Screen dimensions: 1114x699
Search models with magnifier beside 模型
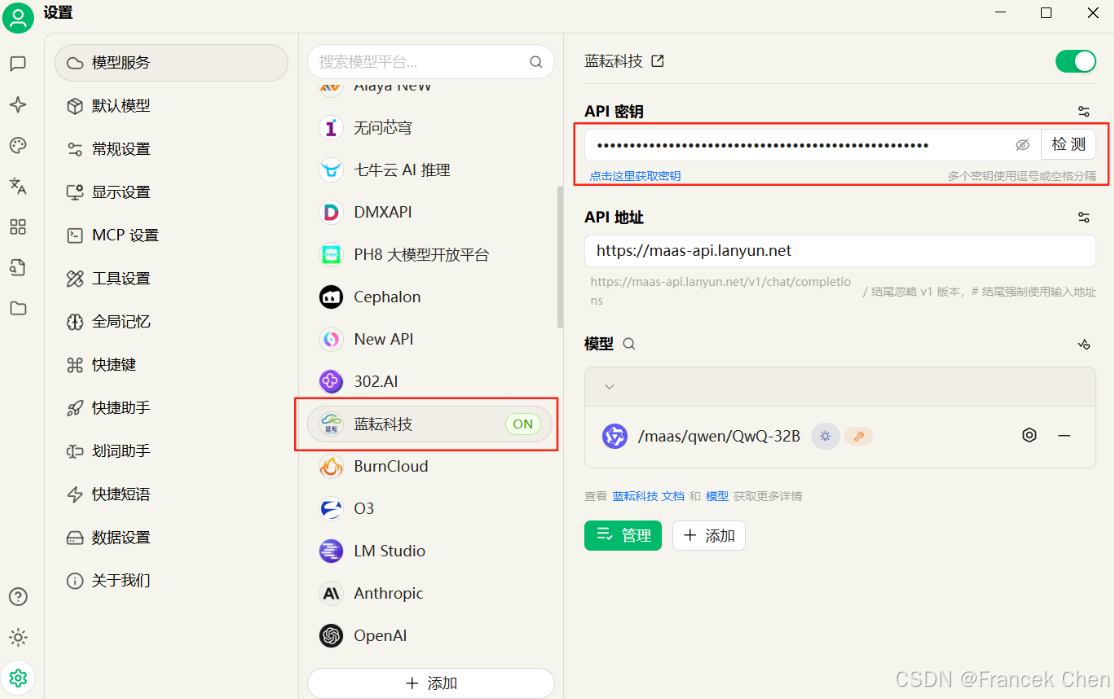629,344
